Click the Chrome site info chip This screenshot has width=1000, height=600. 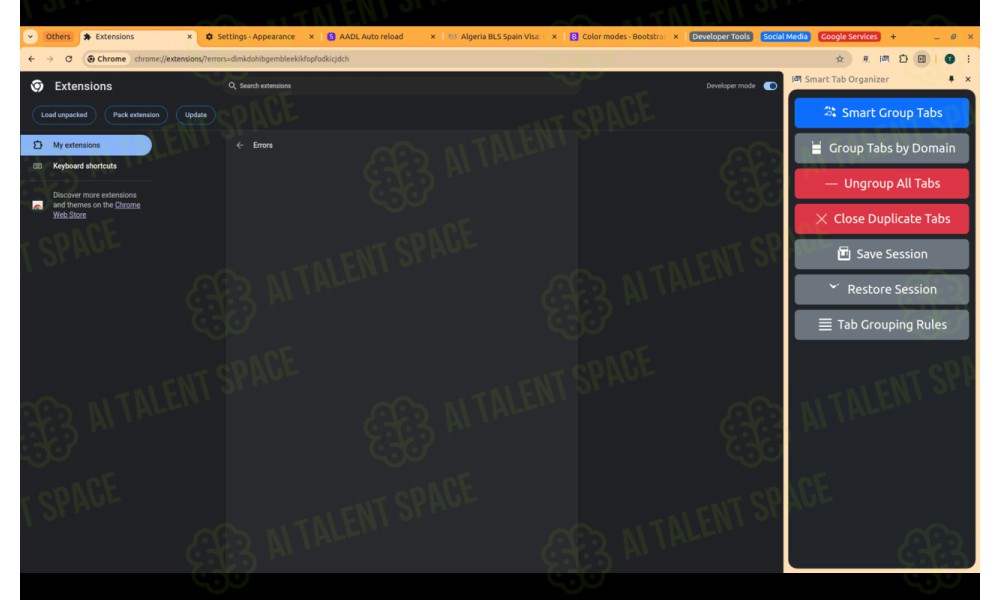[x=107, y=59]
